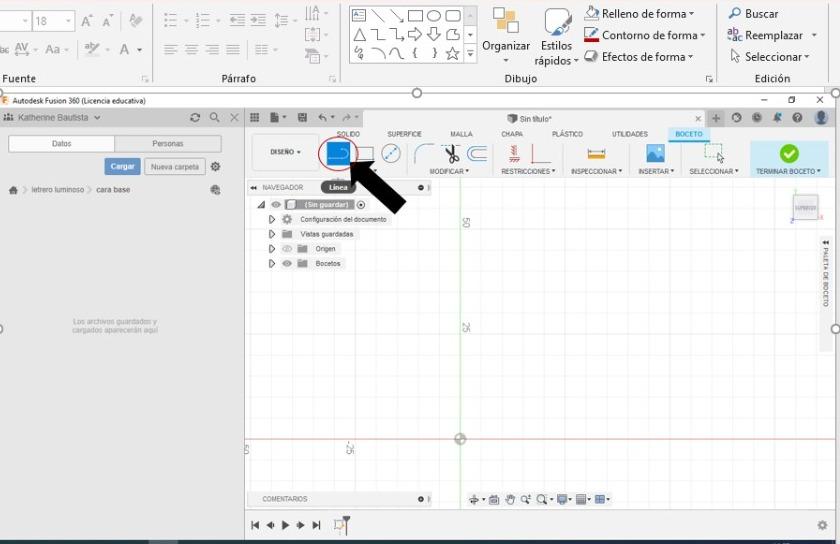Open Relleno de forma in PowerPoint
The height and width of the screenshot is (544, 840).
[x=640, y=13]
